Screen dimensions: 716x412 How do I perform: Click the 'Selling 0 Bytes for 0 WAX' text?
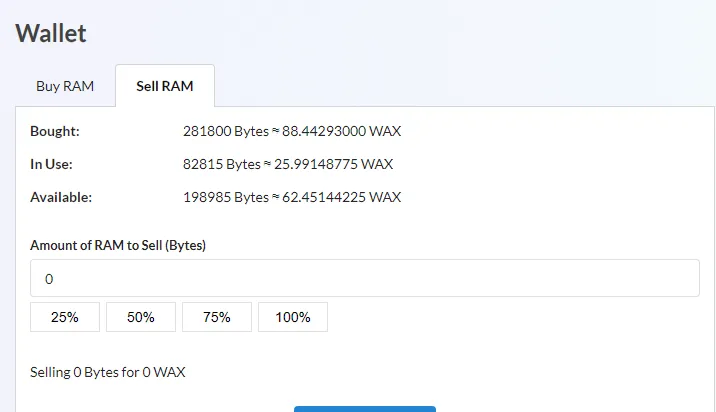[108, 372]
